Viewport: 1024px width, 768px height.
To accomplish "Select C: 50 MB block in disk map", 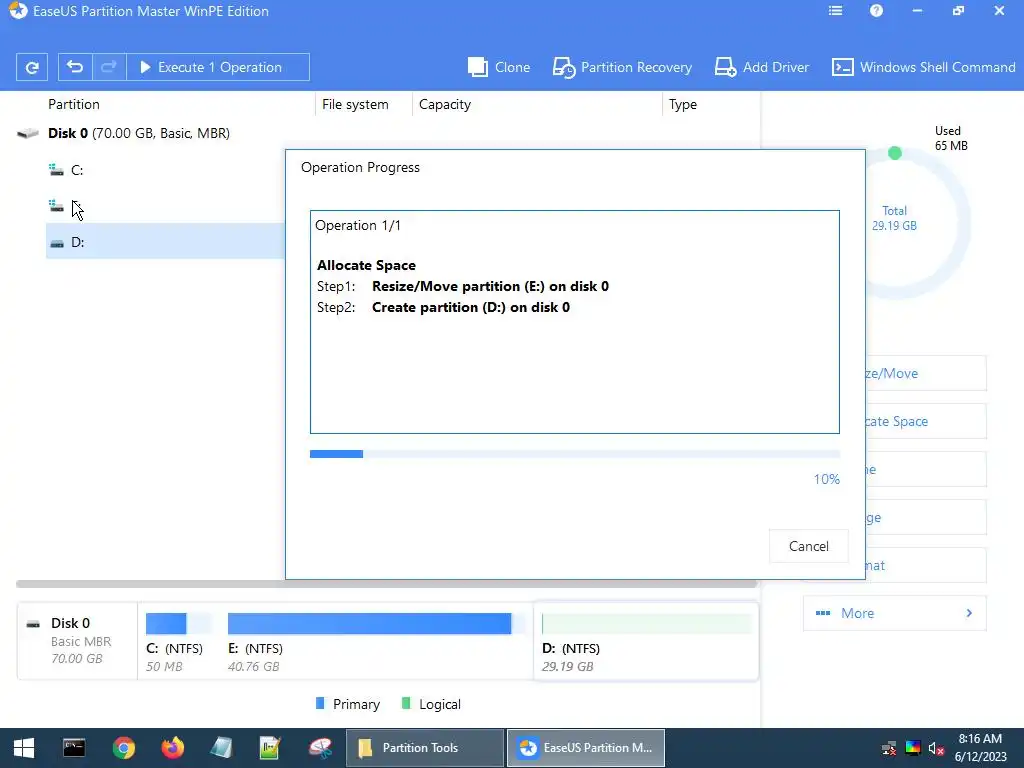I will pyautogui.click(x=178, y=642).
